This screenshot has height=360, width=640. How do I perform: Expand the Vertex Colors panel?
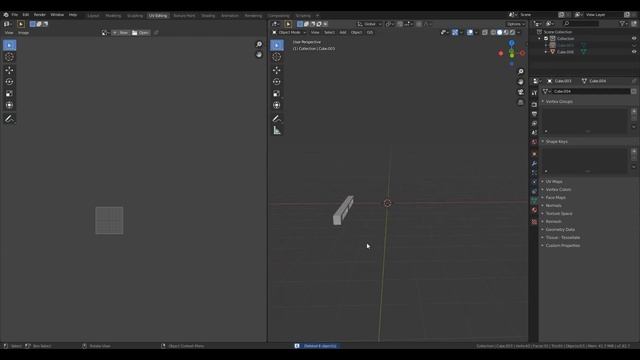tap(558, 189)
